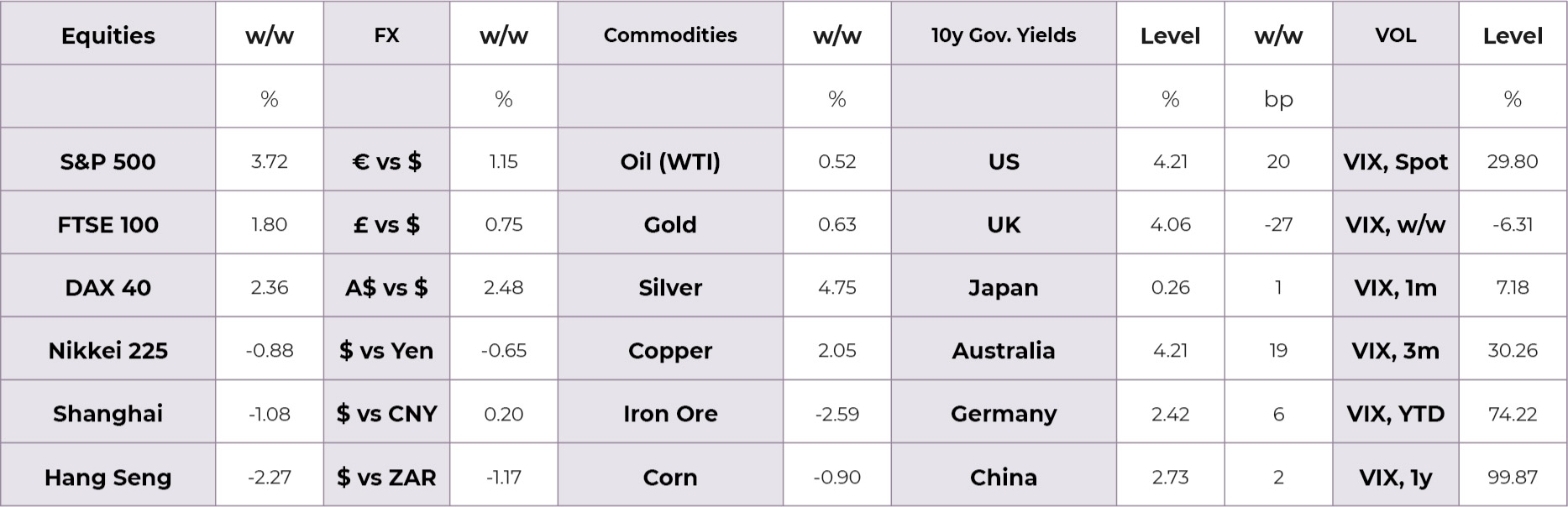This screenshot has width=1568, height=507.
Task: Select the Germany yields row label
Action: [x=1004, y=413]
